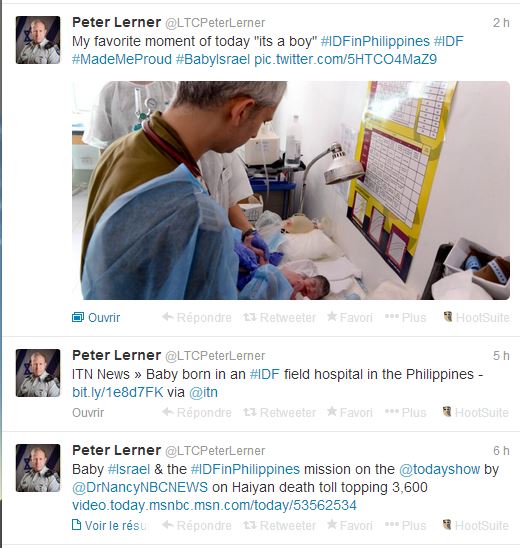
Task: Reply to the "its a boy" tweet
Action: [x=197, y=317]
